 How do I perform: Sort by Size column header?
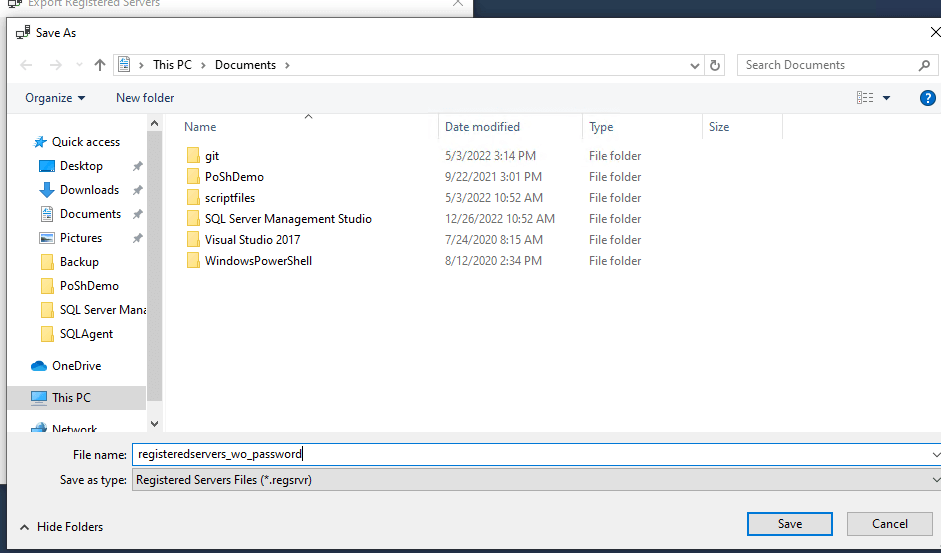pos(719,127)
